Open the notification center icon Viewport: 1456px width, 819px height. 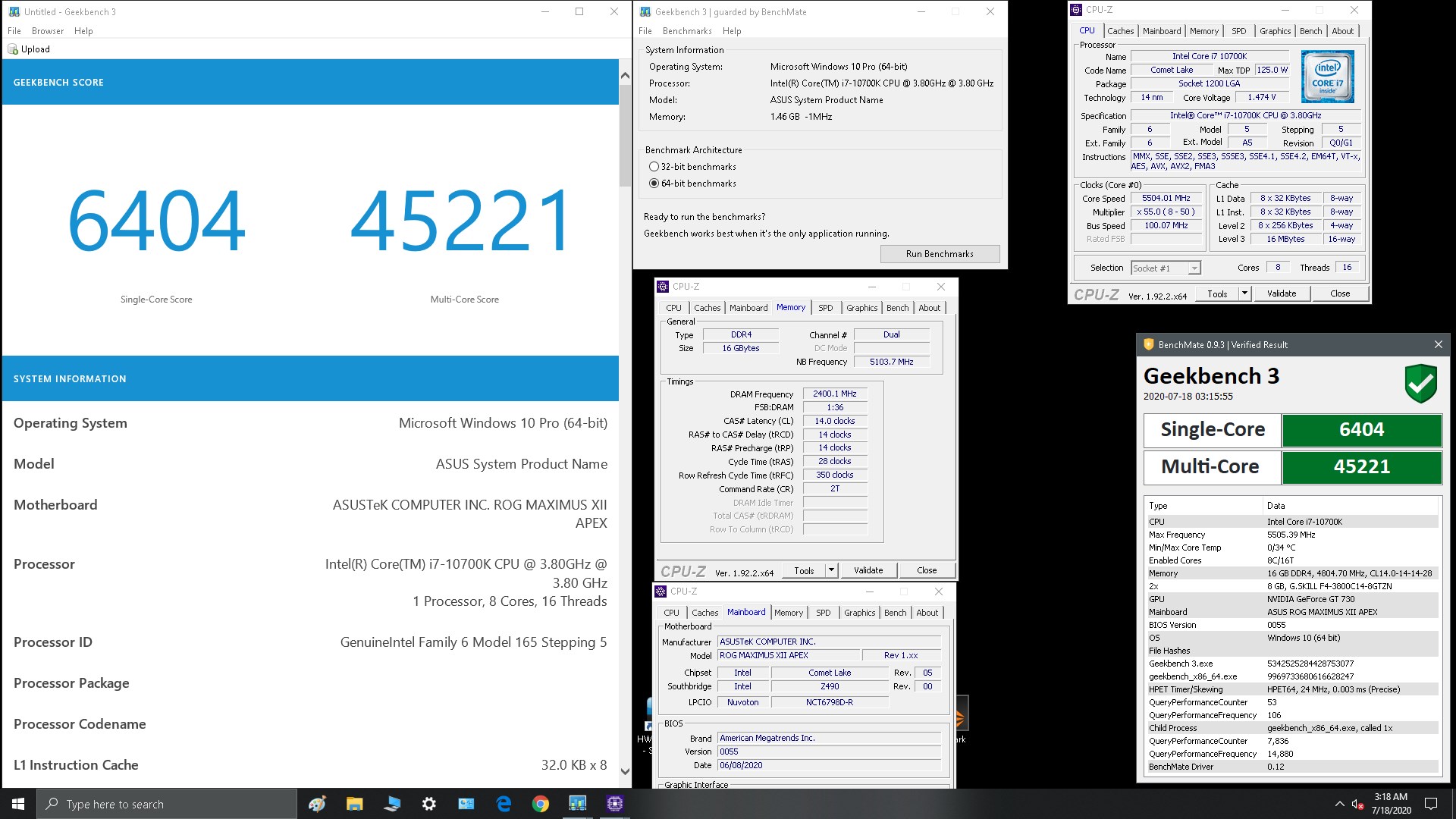(x=1431, y=804)
